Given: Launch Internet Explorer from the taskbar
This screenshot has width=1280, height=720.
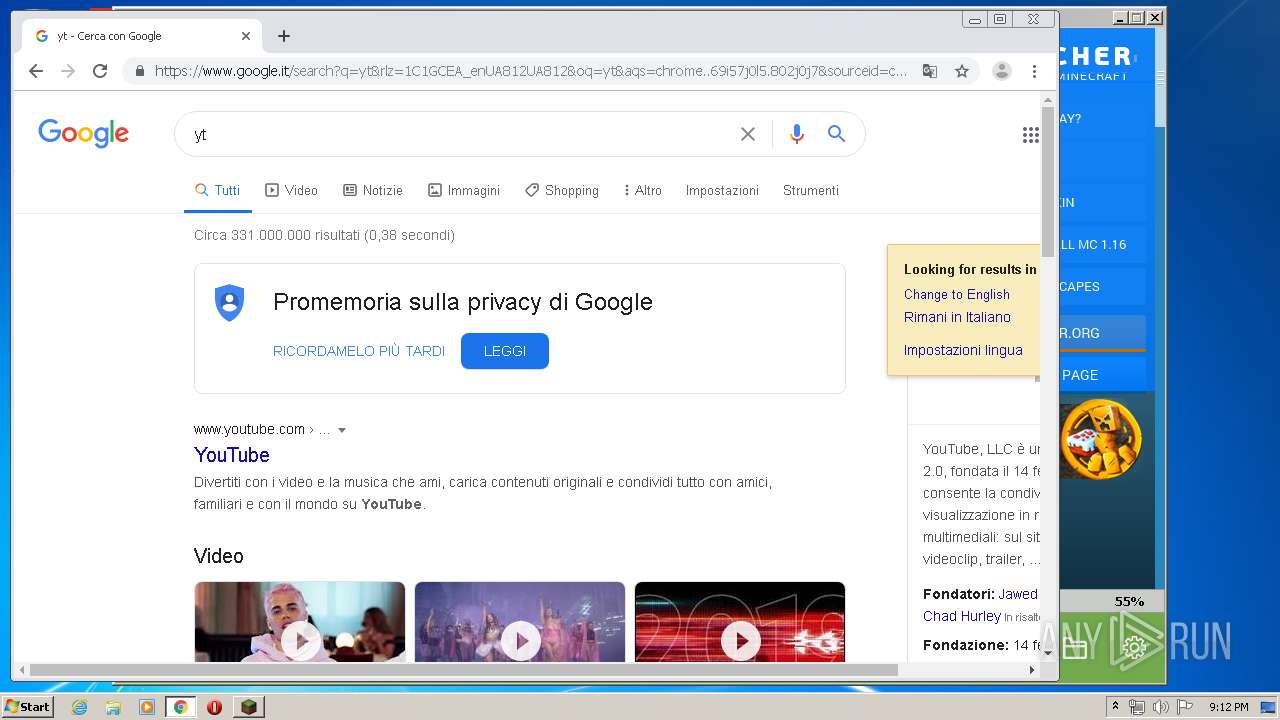Looking at the screenshot, I should 79,707.
